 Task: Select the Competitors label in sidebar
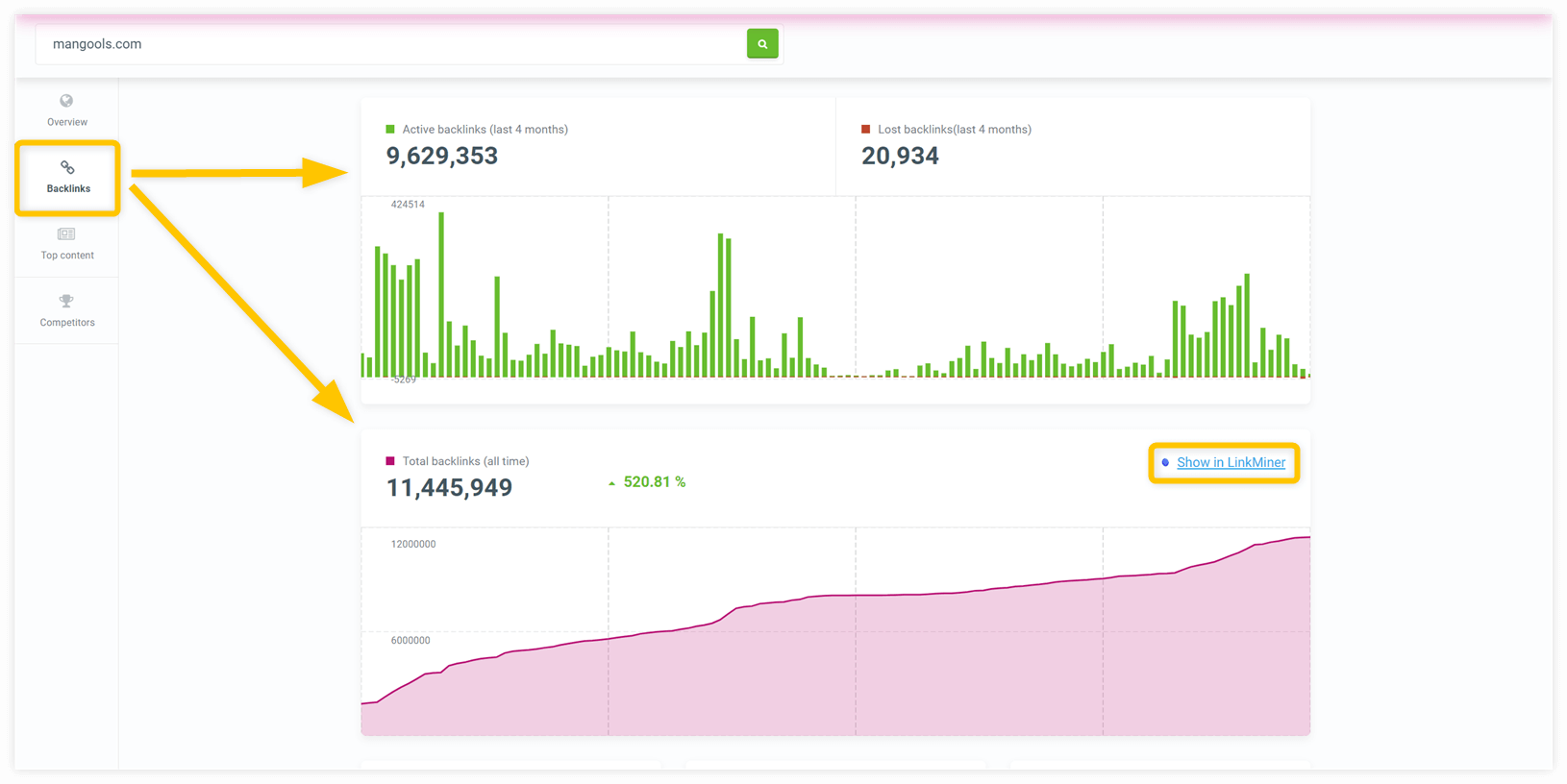click(67, 323)
